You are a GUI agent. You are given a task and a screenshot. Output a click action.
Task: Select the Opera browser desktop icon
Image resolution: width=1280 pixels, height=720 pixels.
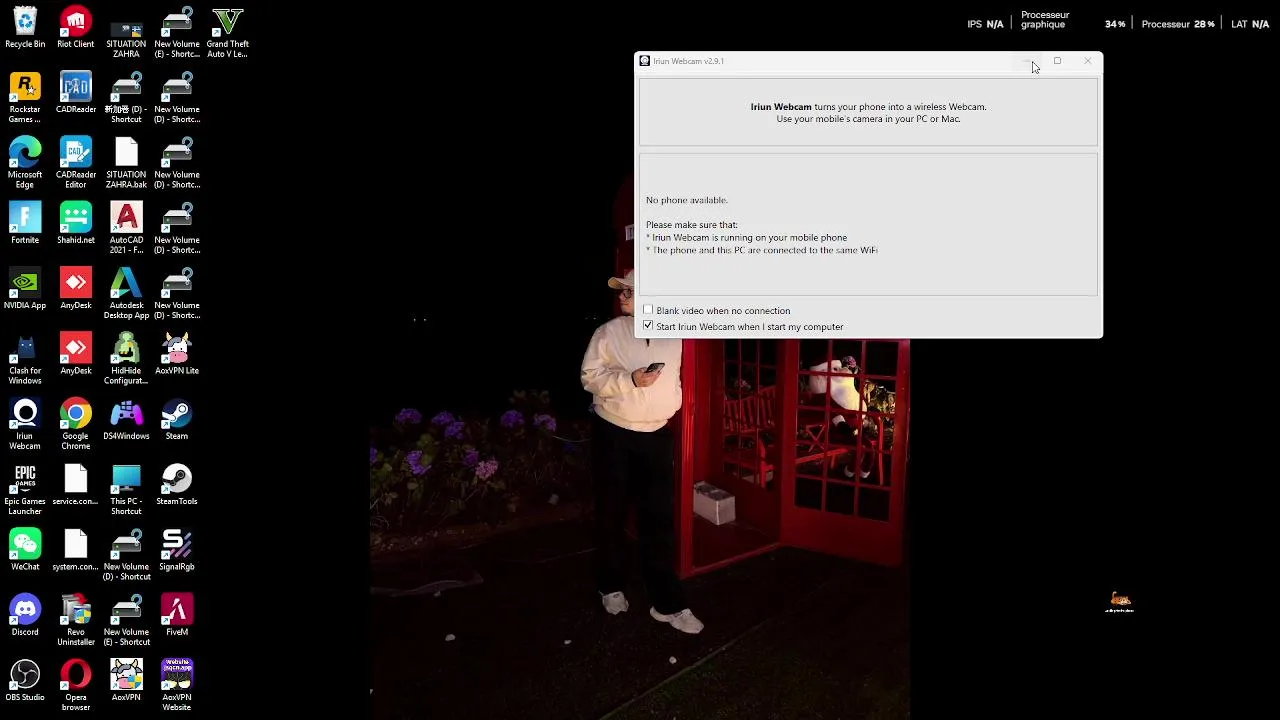(x=75, y=685)
